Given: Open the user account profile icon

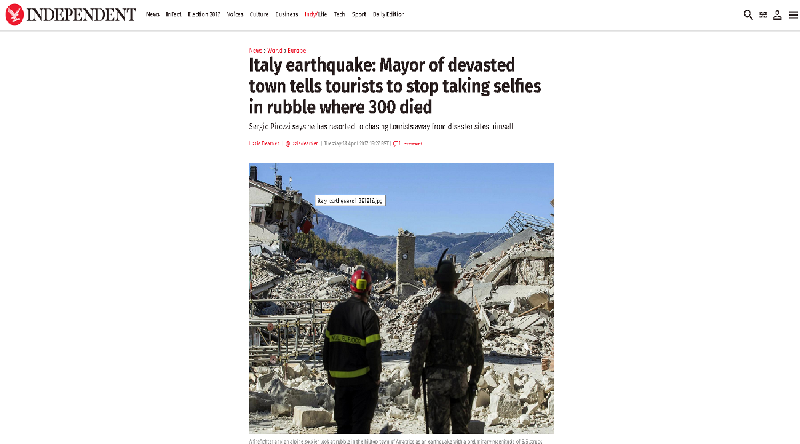Looking at the screenshot, I should (x=777, y=15).
